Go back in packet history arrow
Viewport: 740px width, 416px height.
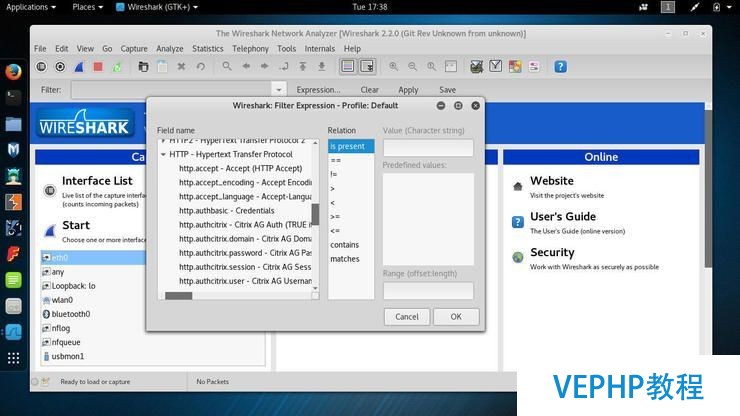[x=246, y=67]
